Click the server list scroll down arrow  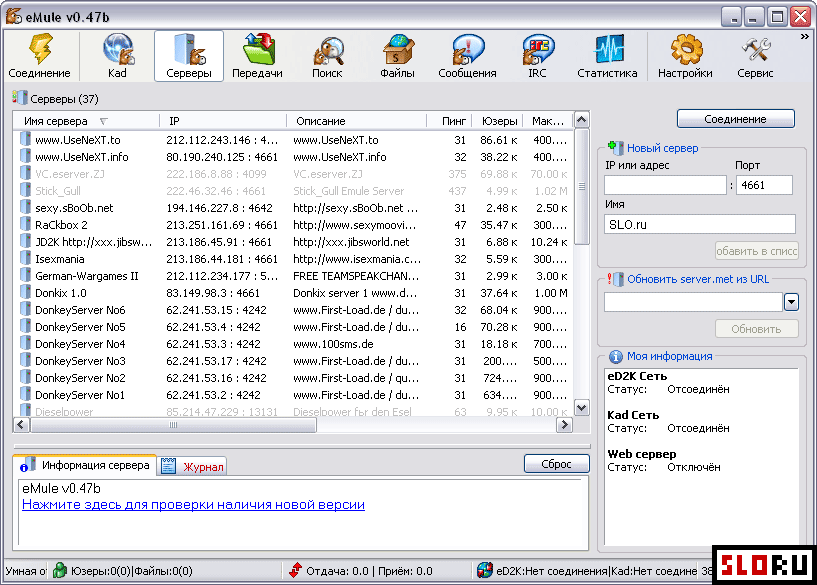coord(581,407)
